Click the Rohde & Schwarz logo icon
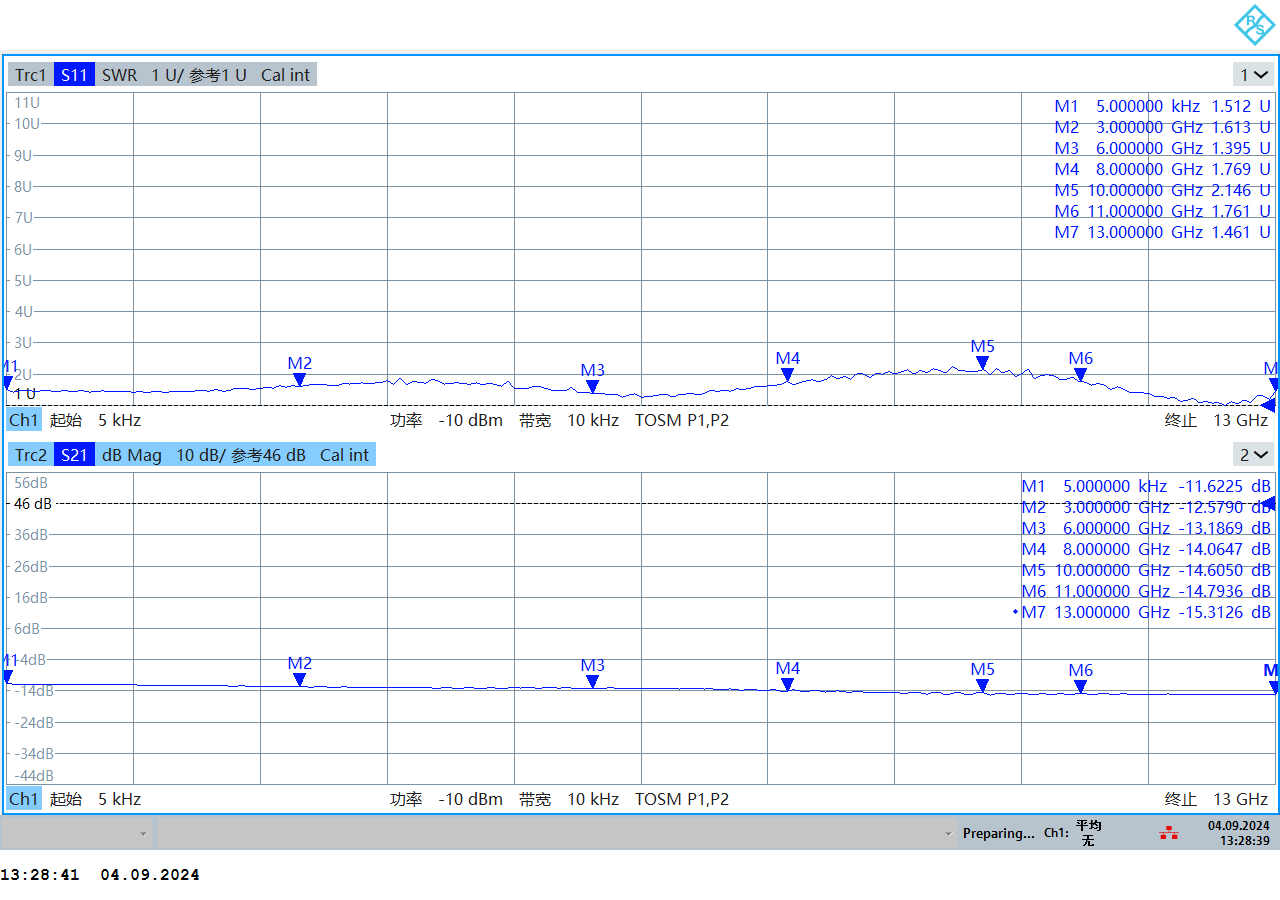1280x900 pixels. coord(1254,25)
